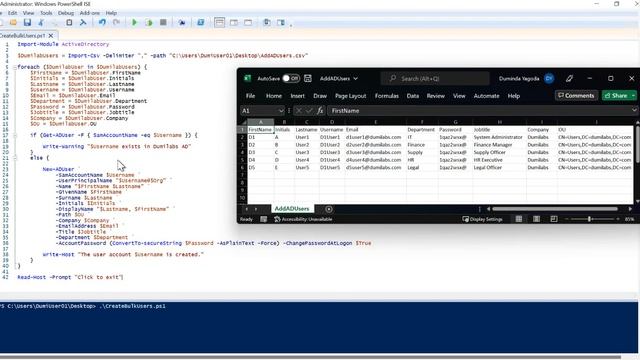Select the AddADUsers sheet tab

pos(292,209)
